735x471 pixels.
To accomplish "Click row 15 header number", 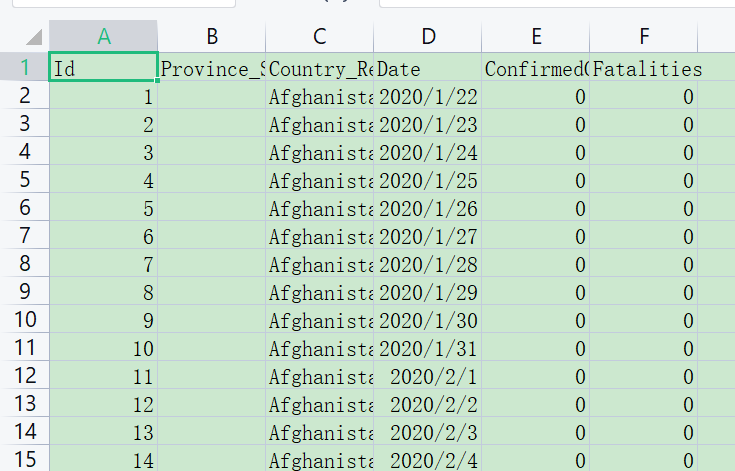I will tap(24, 460).
